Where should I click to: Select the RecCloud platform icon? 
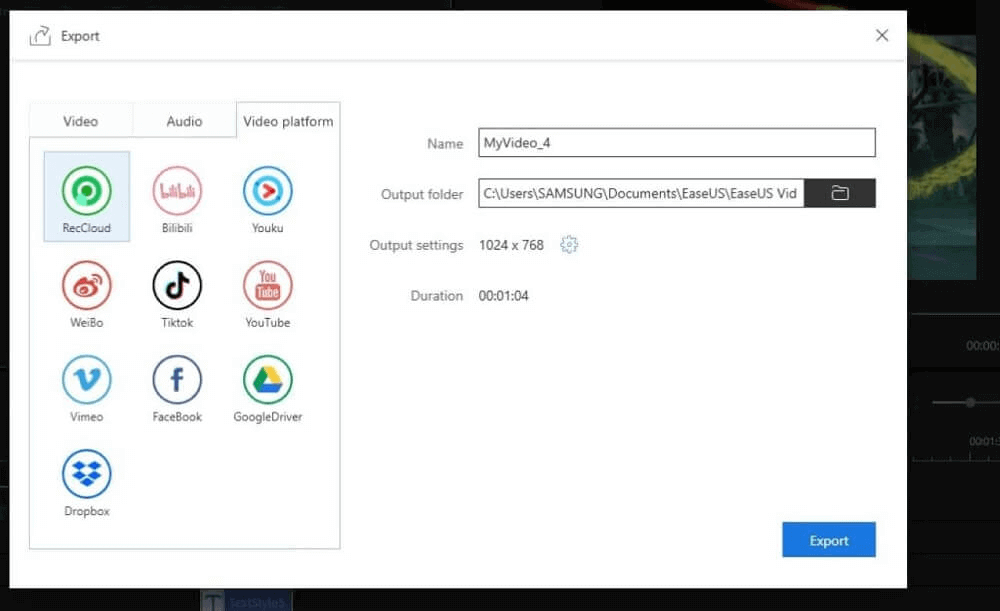coord(87,191)
